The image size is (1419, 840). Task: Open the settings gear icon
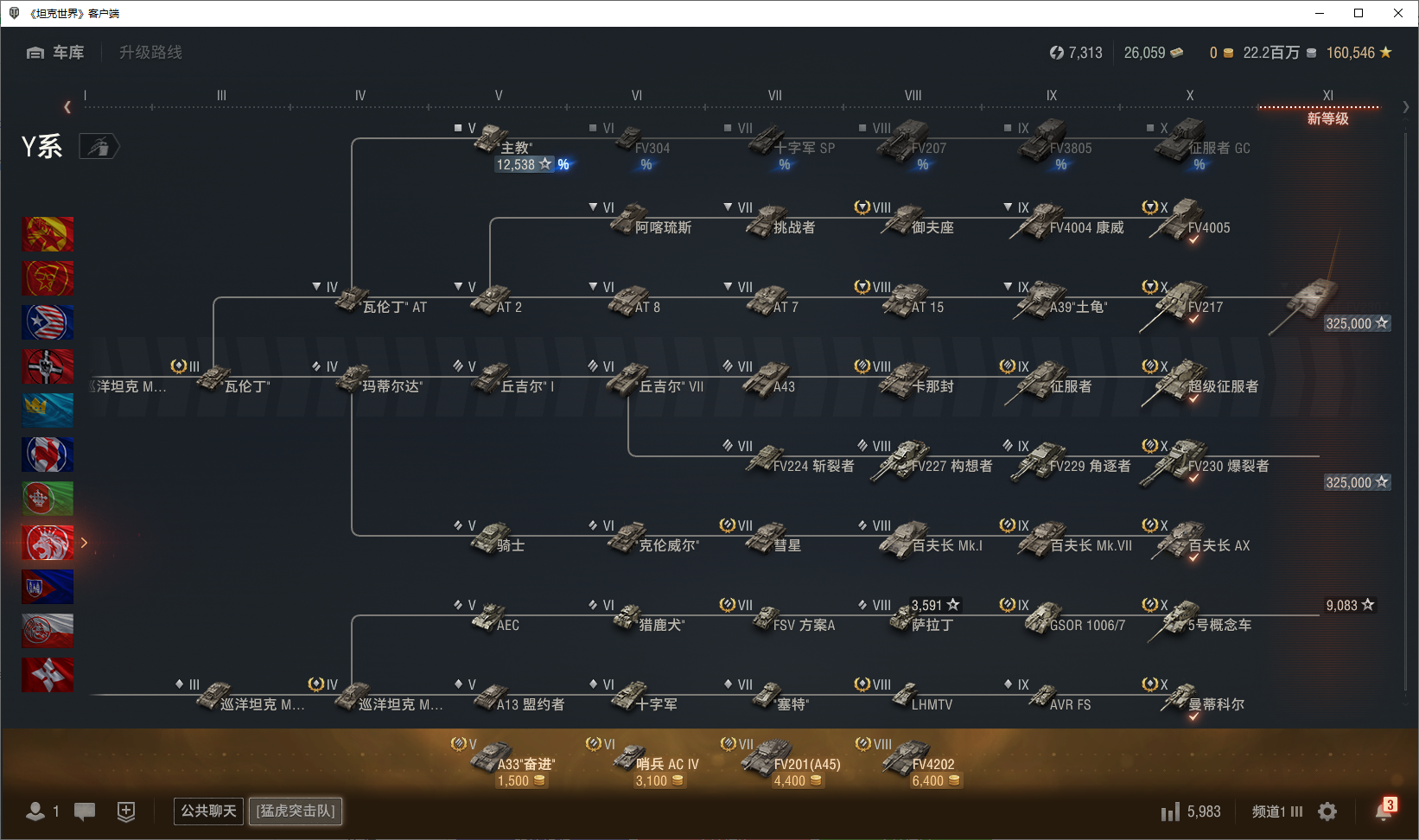point(1327,811)
